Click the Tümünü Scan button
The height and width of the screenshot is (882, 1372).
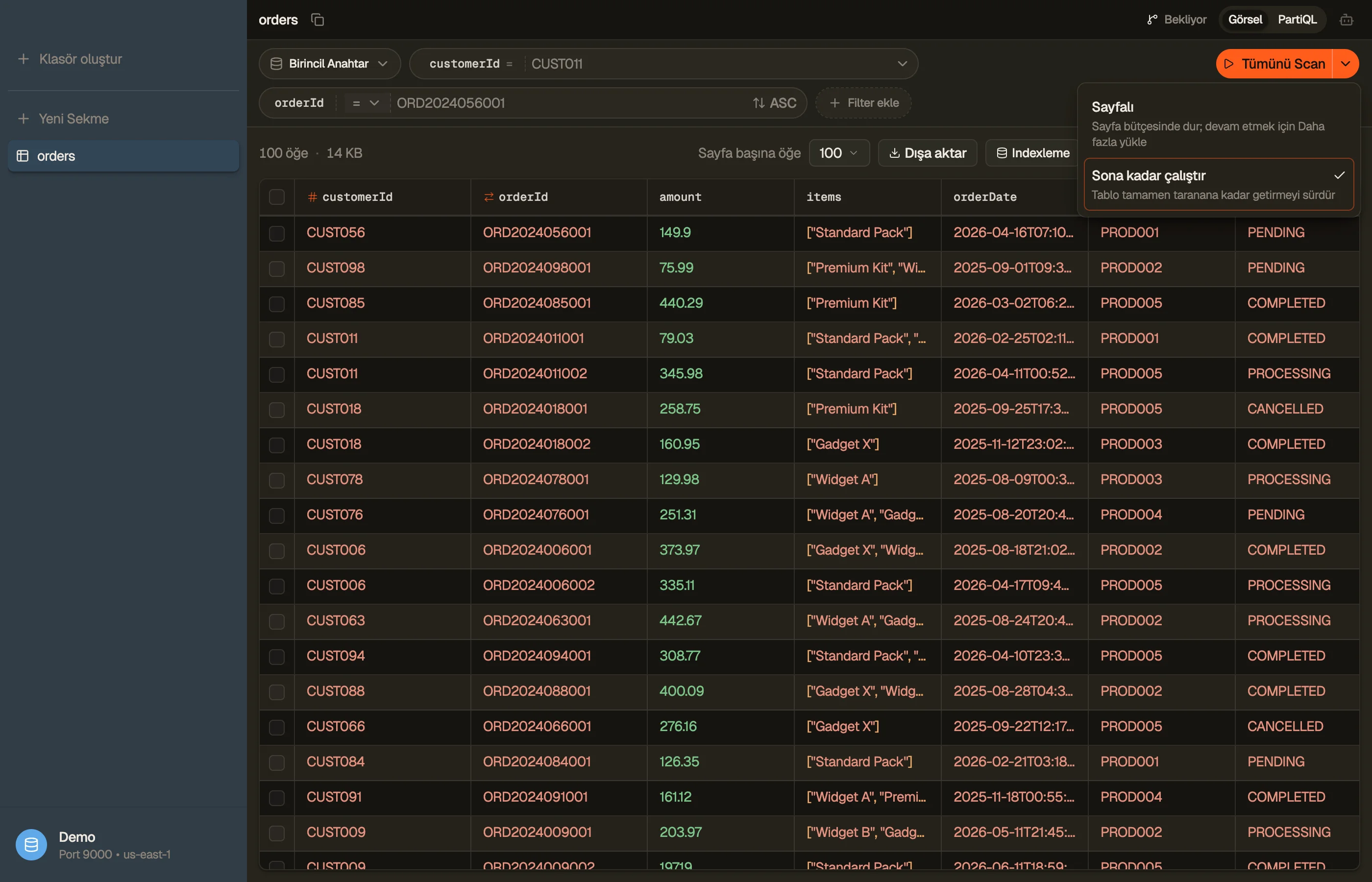point(1274,64)
